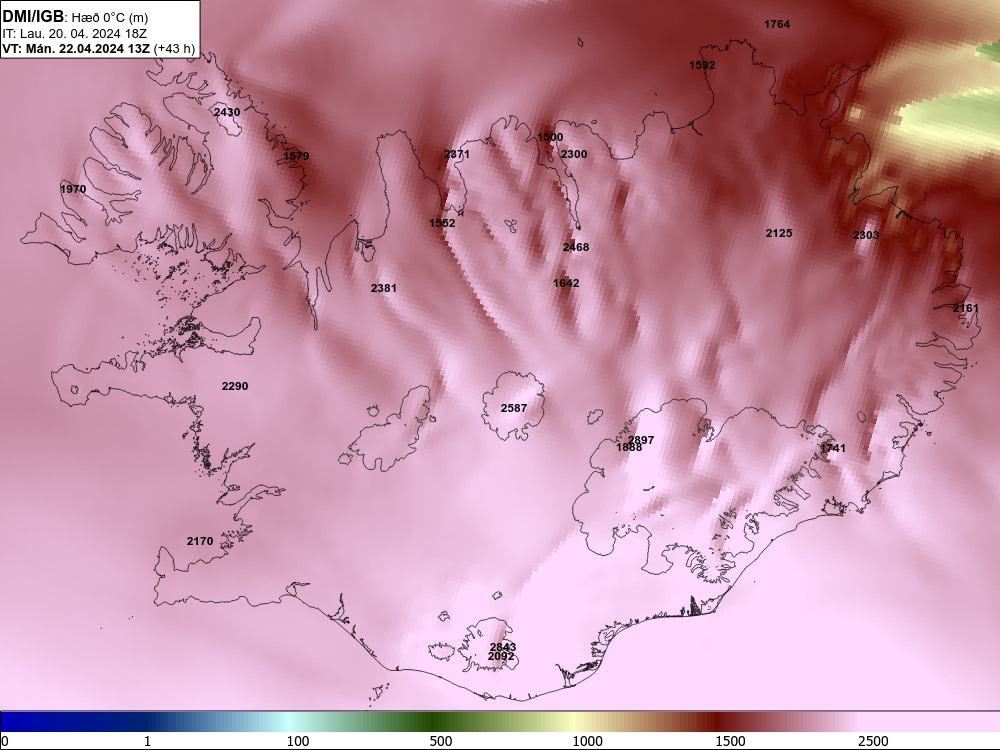
Task: Click the 500 label on the color scale
Action: [x=441, y=741]
